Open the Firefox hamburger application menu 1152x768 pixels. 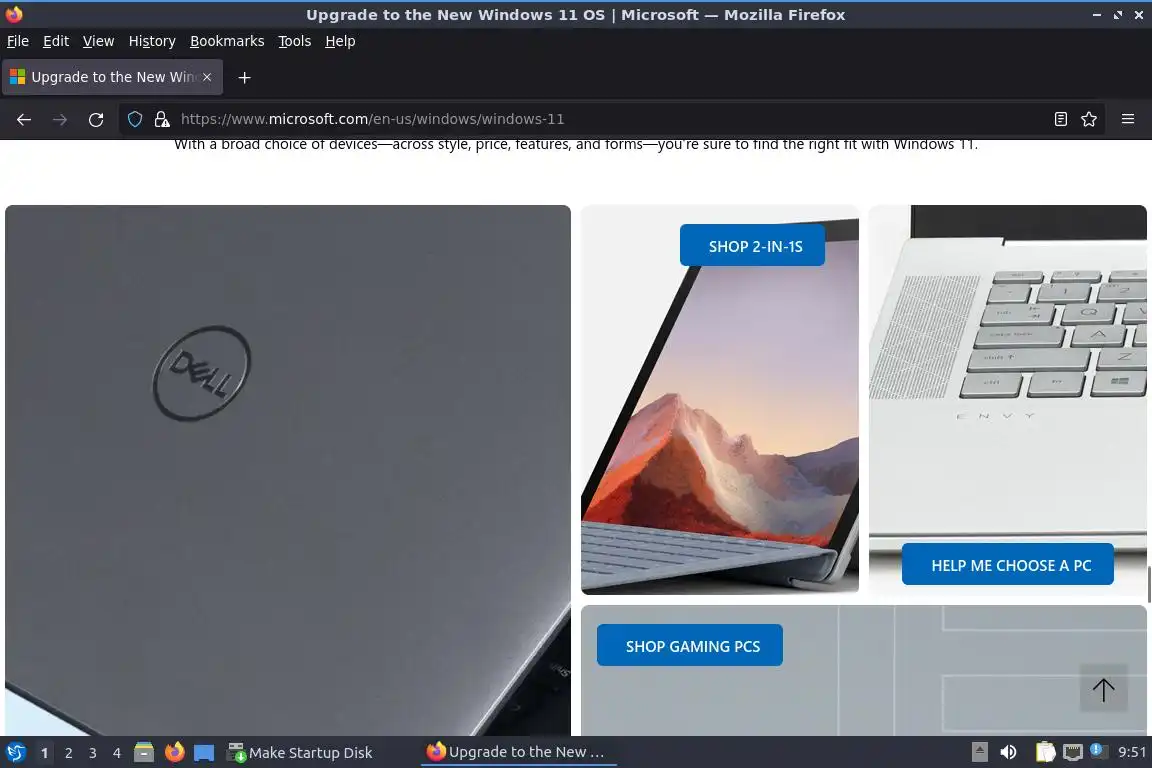1128,119
